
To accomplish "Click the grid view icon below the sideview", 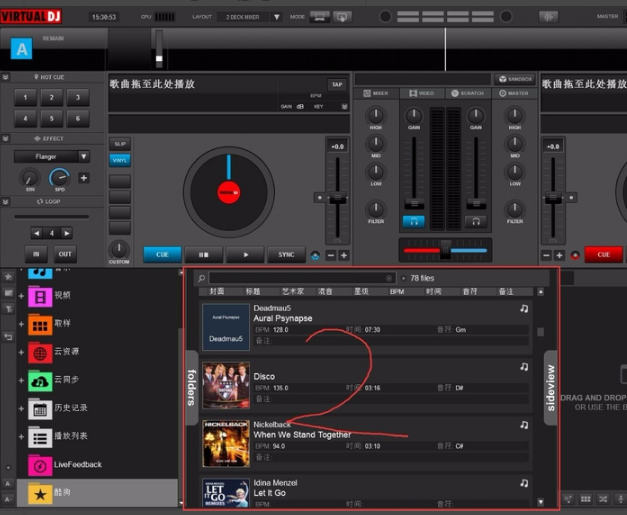I will (585, 499).
